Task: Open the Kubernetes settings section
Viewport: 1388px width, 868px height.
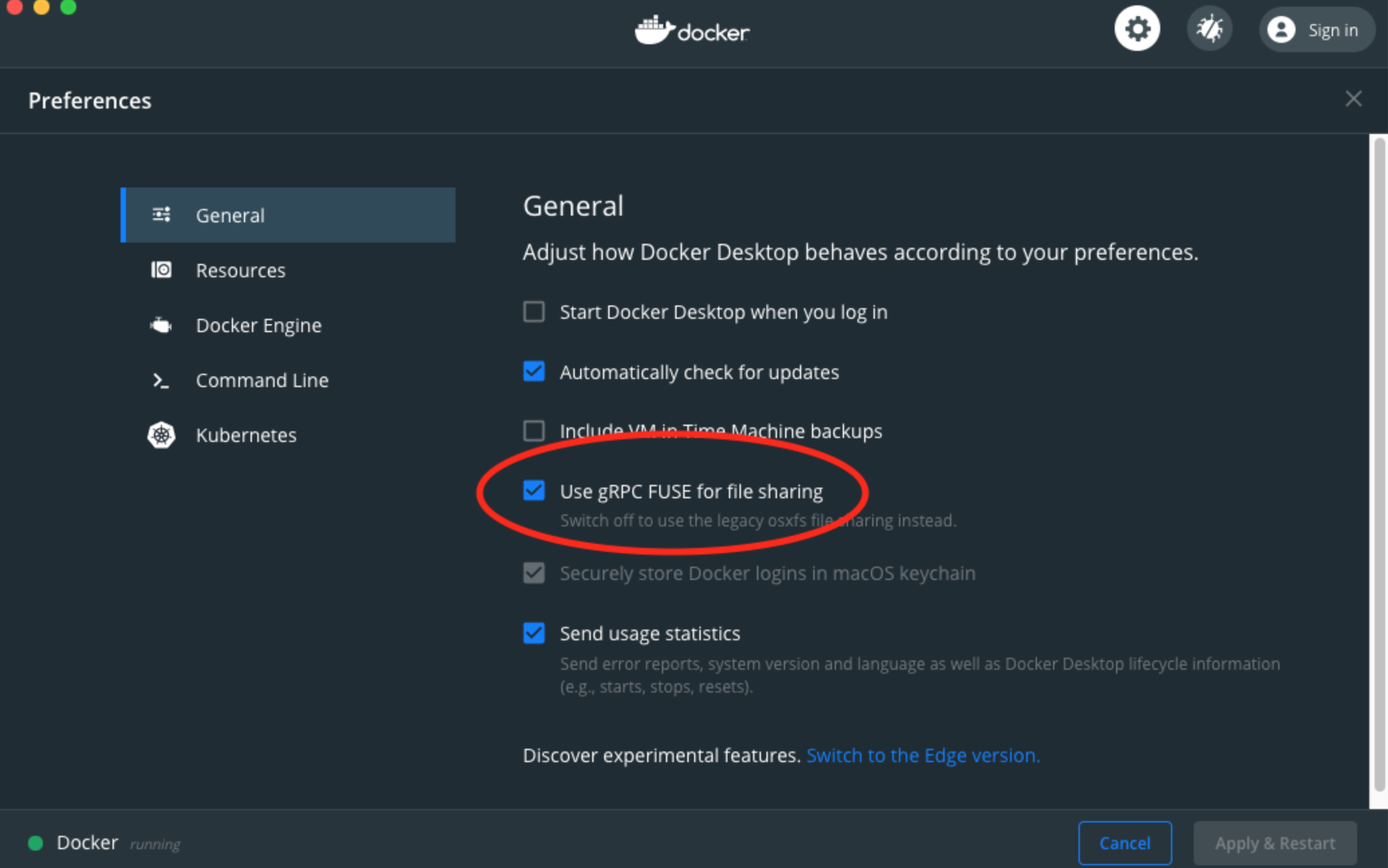Action: tap(288, 435)
